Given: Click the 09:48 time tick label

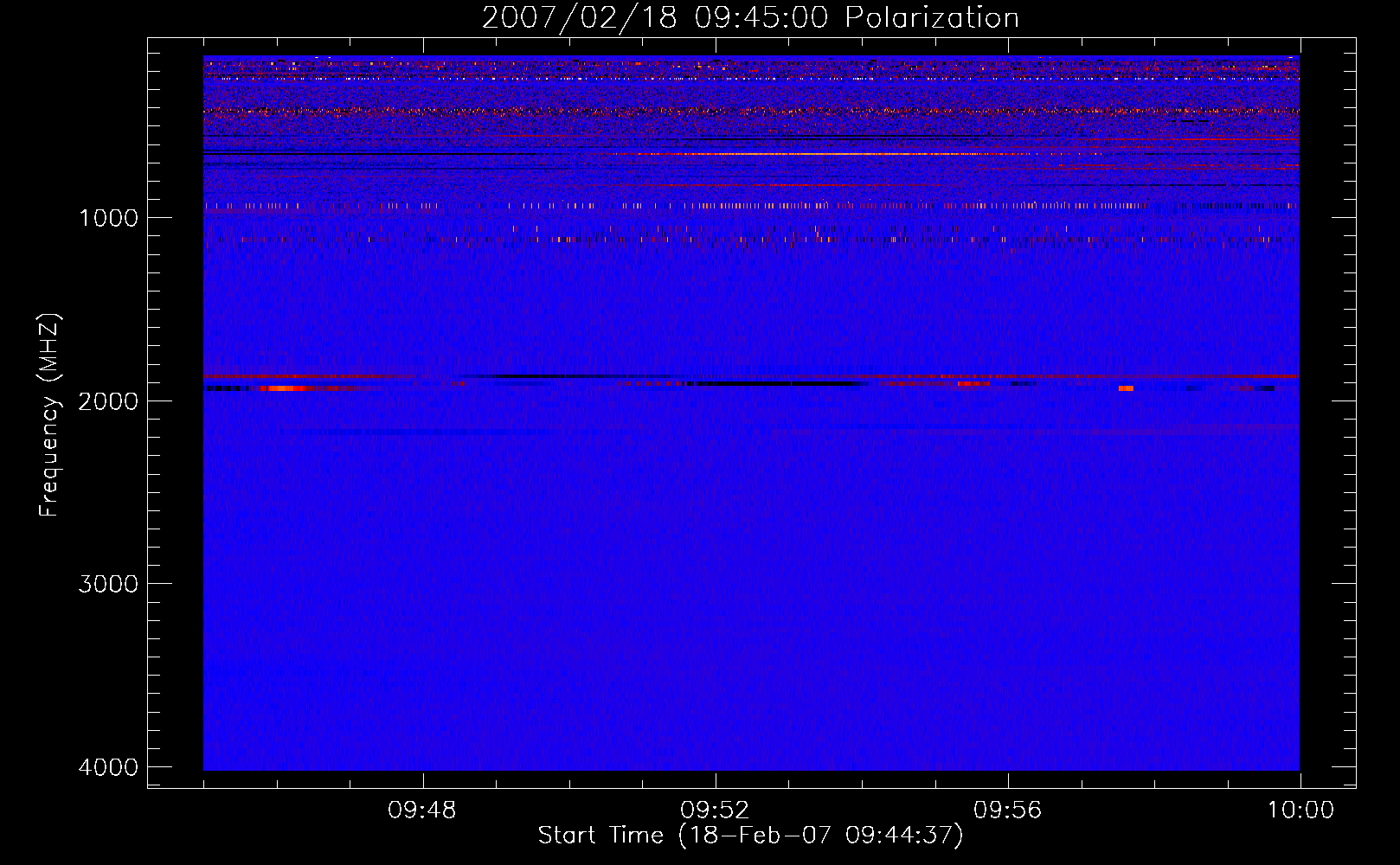Looking at the screenshot, I should [x=422, y=811].
